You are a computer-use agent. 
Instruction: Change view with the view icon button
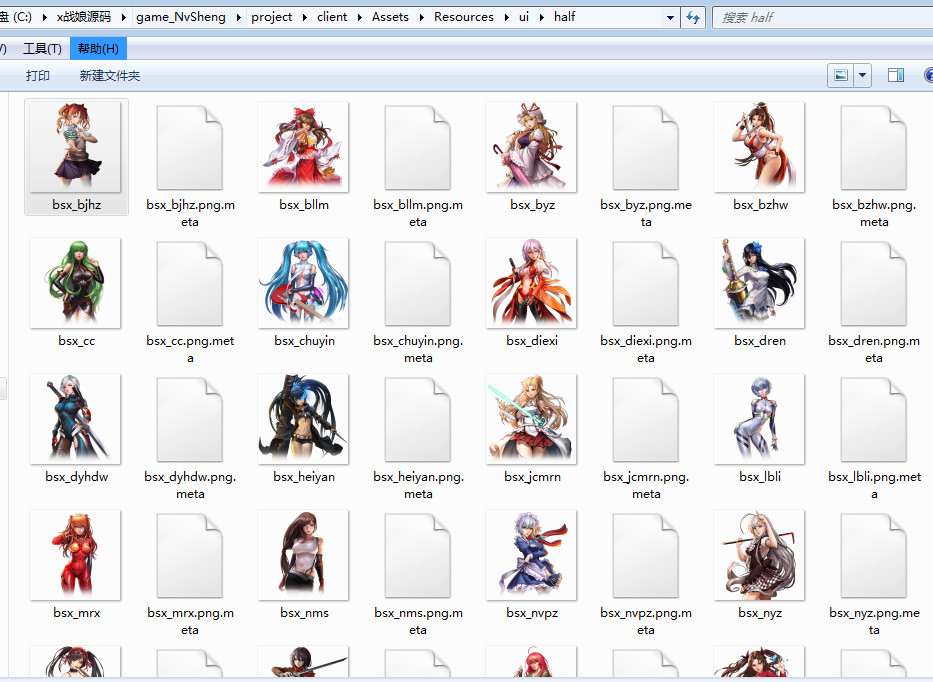click(x=841, y=75)
